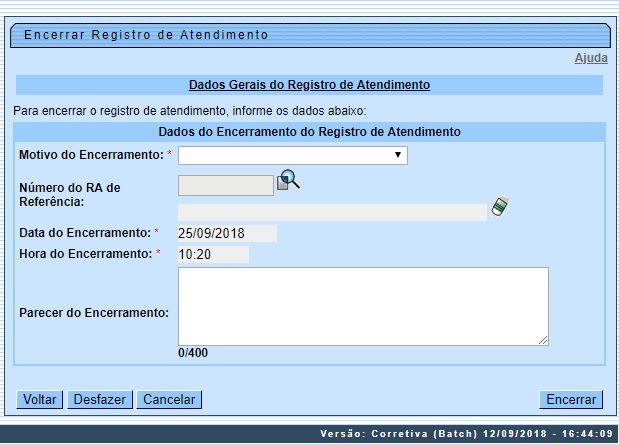Viewport: 619px width, 445px height.
Task: Click the Motivo do Encerramento label
Action: click(90, 155)
